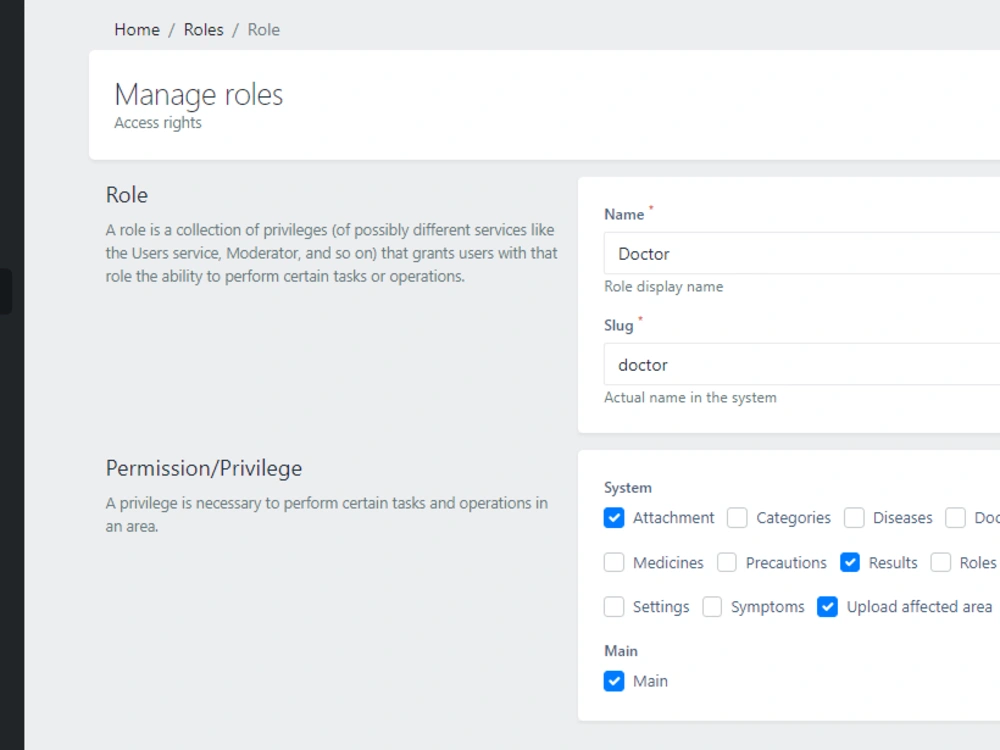The width and height of the screenshot is (1000, 750).
Task: Navigate to Home via the breadcrumb
Action: tap(137, 29)
